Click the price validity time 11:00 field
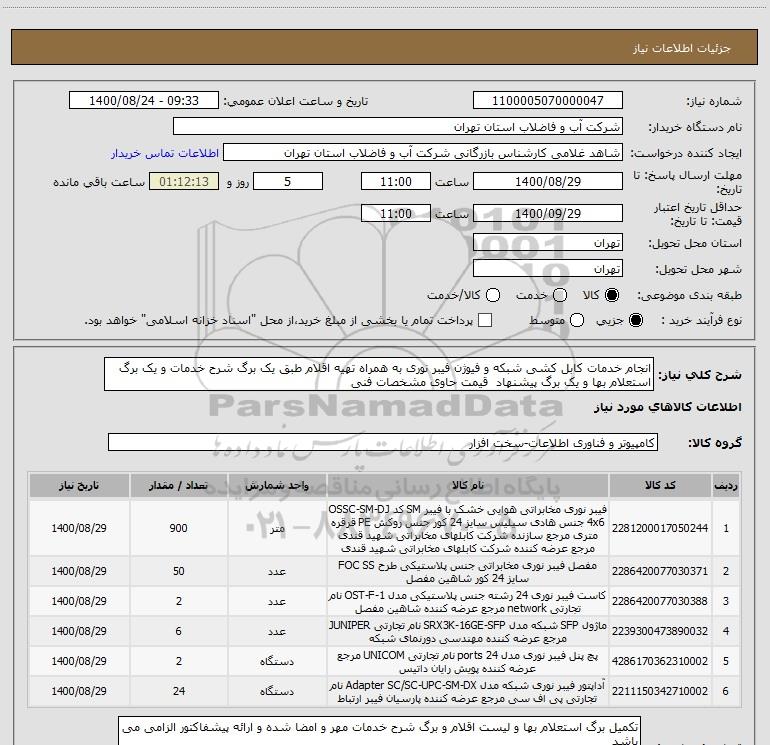 point(396,213)
